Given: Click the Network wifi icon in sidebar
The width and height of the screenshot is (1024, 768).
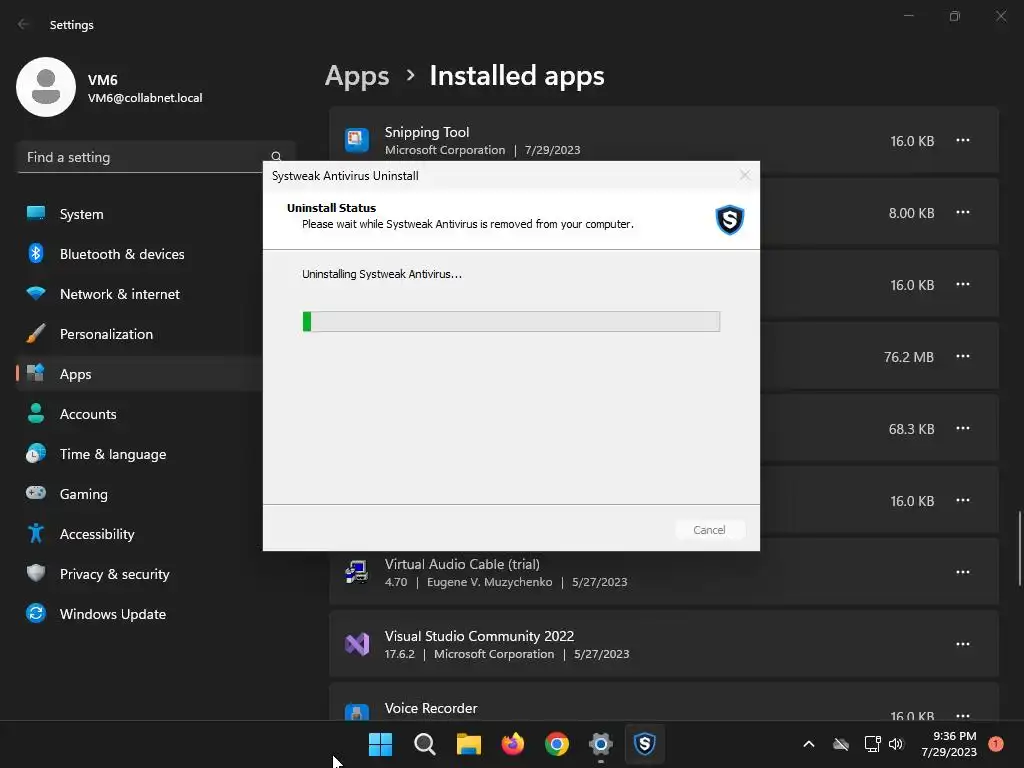Looking at the screenshot, I should pyautogui.click(x=36, y=293).
